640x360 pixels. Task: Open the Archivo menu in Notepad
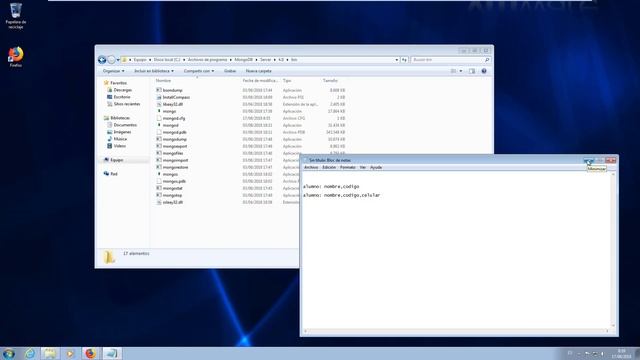(x=311, y=167)
